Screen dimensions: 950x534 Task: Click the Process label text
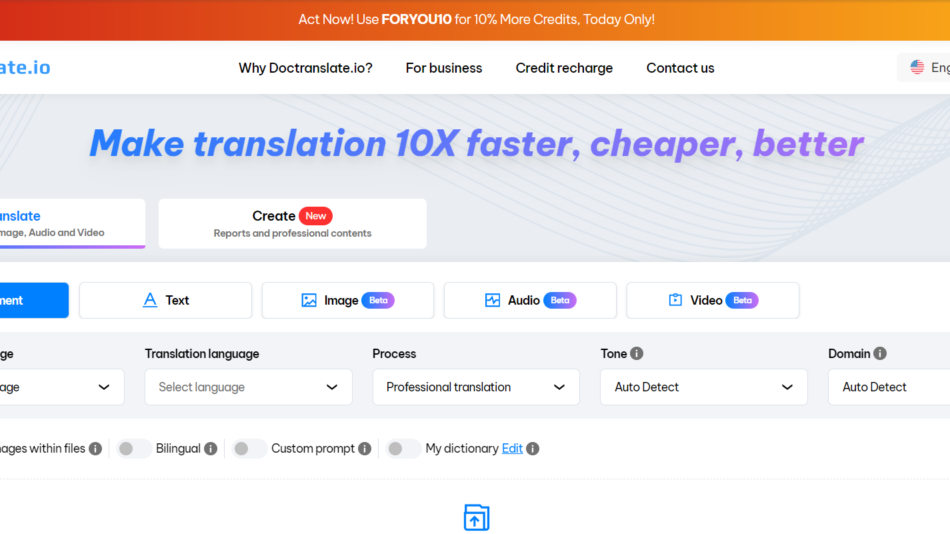(394, 353)
